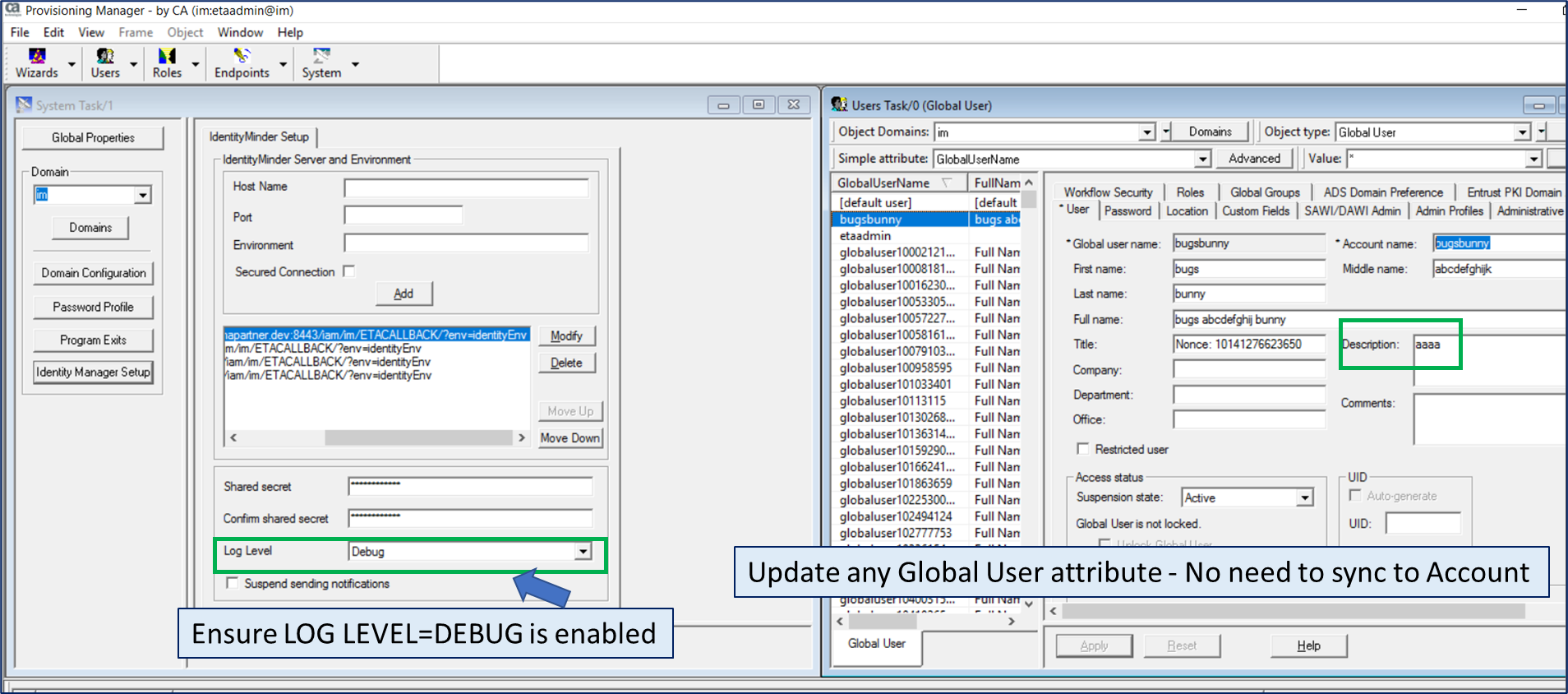Click the Users toolbar icon
Image resolution: width=1568 pixels, height=694 pixels.
(105, 56)
